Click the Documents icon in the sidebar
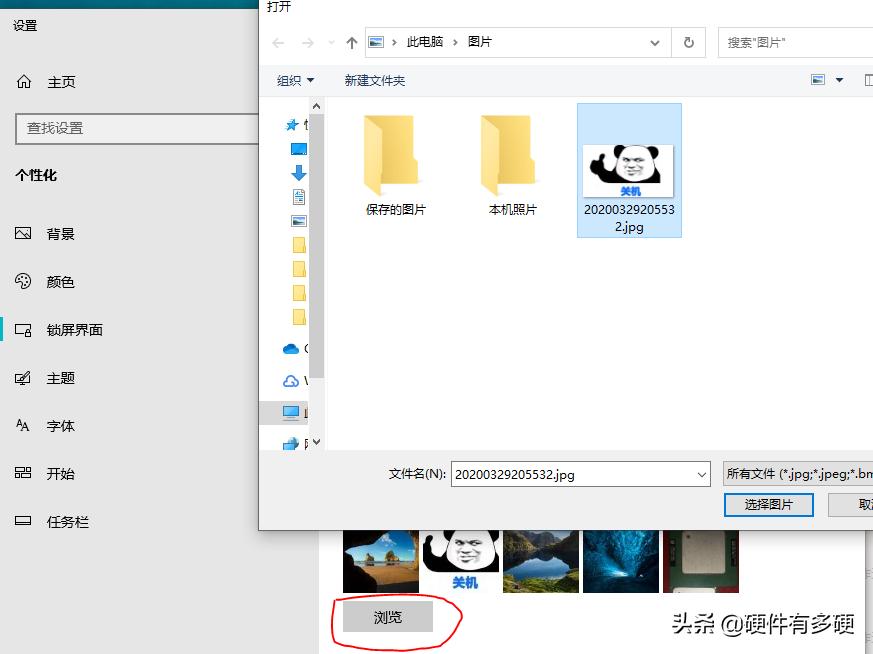This screenshot has height=654, width=873. (x=297, y=196)
